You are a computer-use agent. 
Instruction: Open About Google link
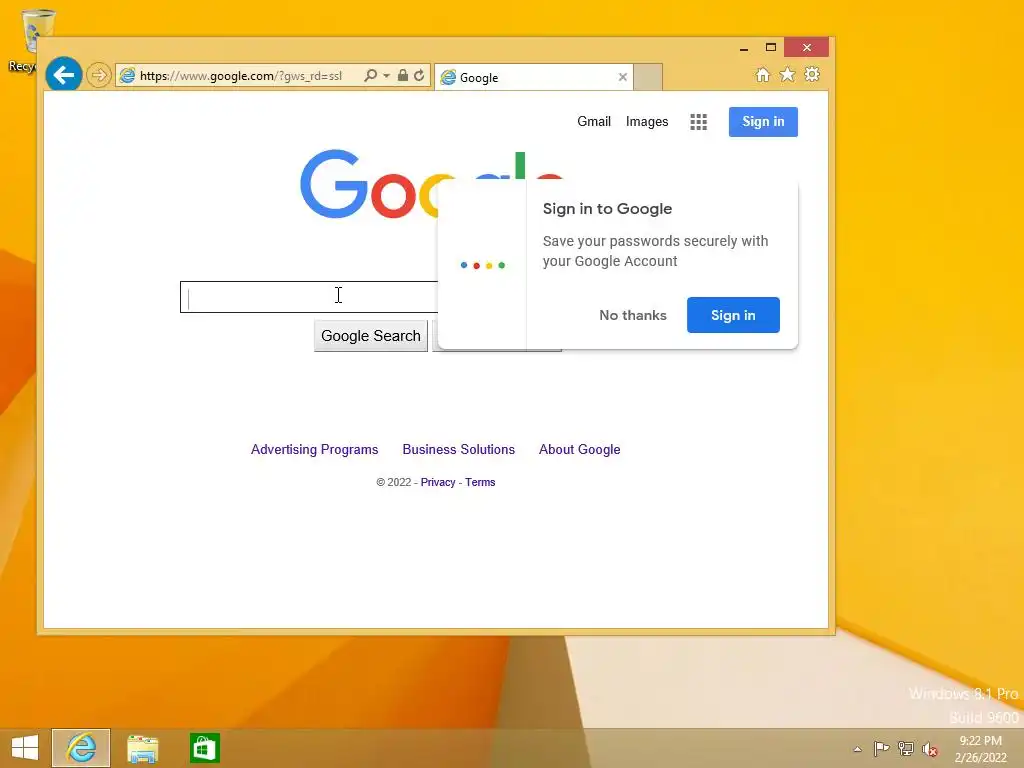579,449
